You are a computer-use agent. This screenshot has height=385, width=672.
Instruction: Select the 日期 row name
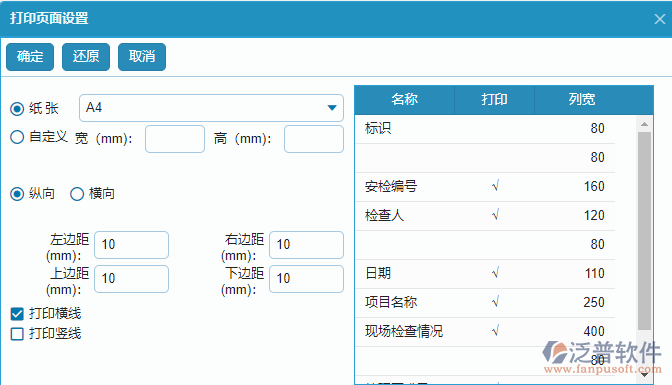(378, 273)
